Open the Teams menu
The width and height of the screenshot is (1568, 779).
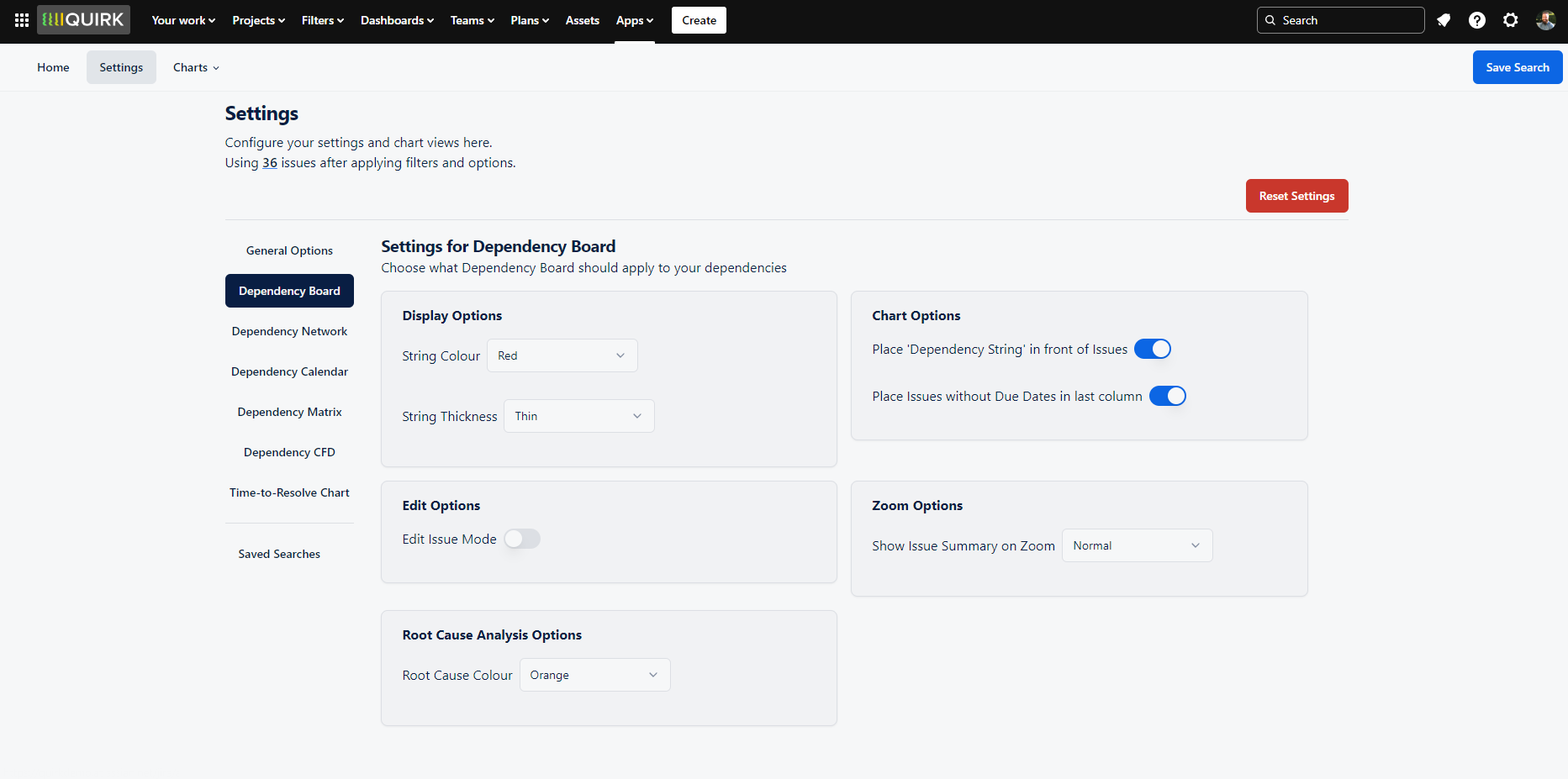coord(473,20)
